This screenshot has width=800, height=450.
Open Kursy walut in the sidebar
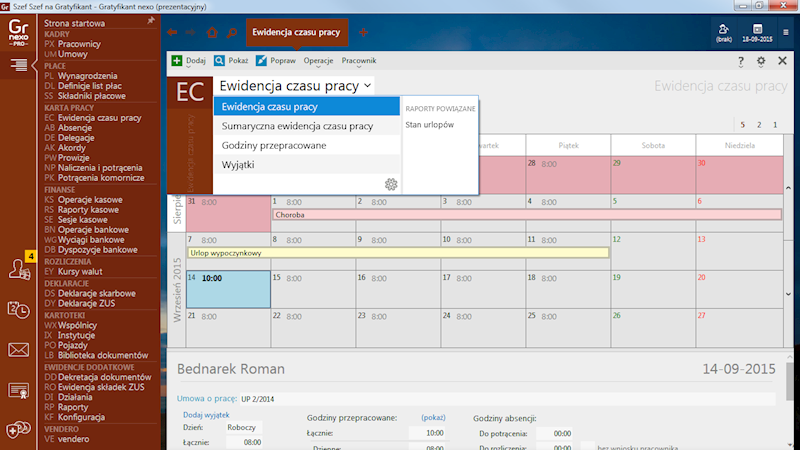point(80,272)
